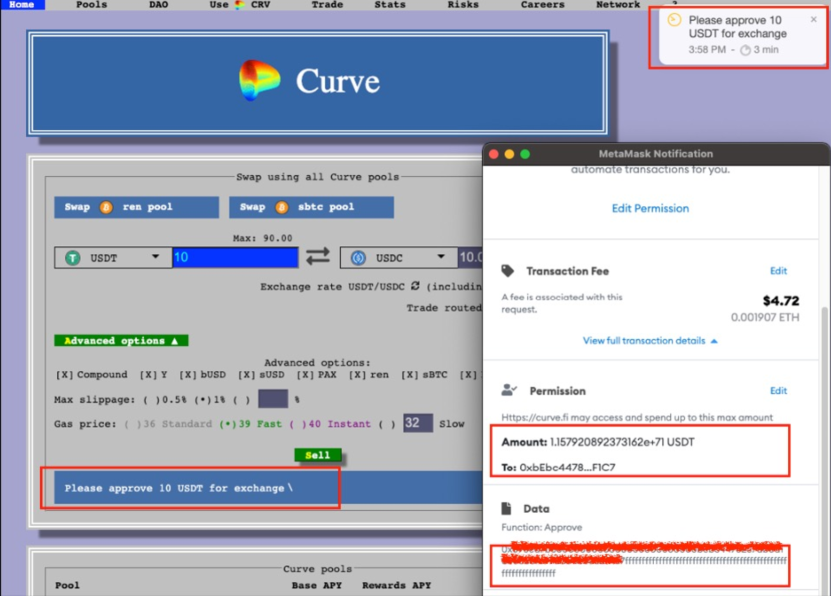This screenshot has height=596, width=831.
Task: Open the Careers page
Action: click(x=542, y=4)
